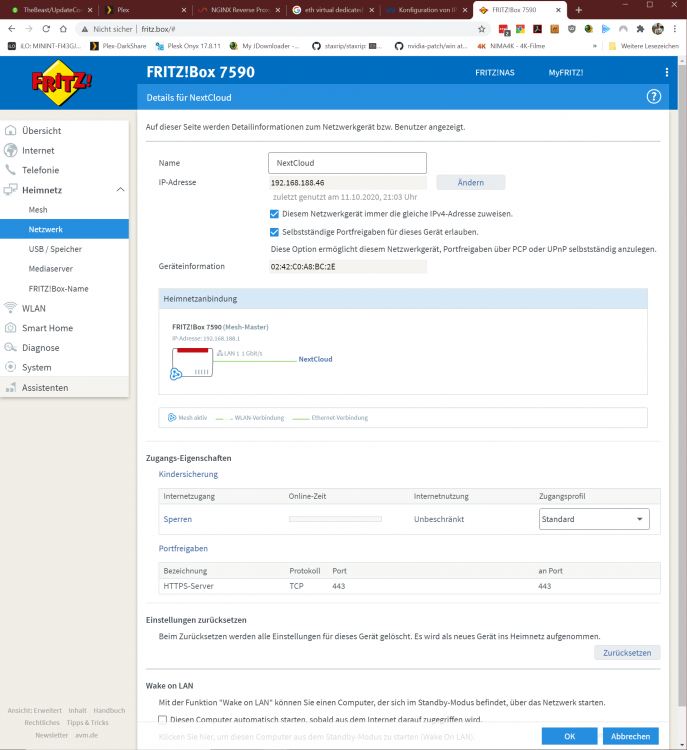Toggle always assign same IPv4 address checkbox

(x=274, y=214)
